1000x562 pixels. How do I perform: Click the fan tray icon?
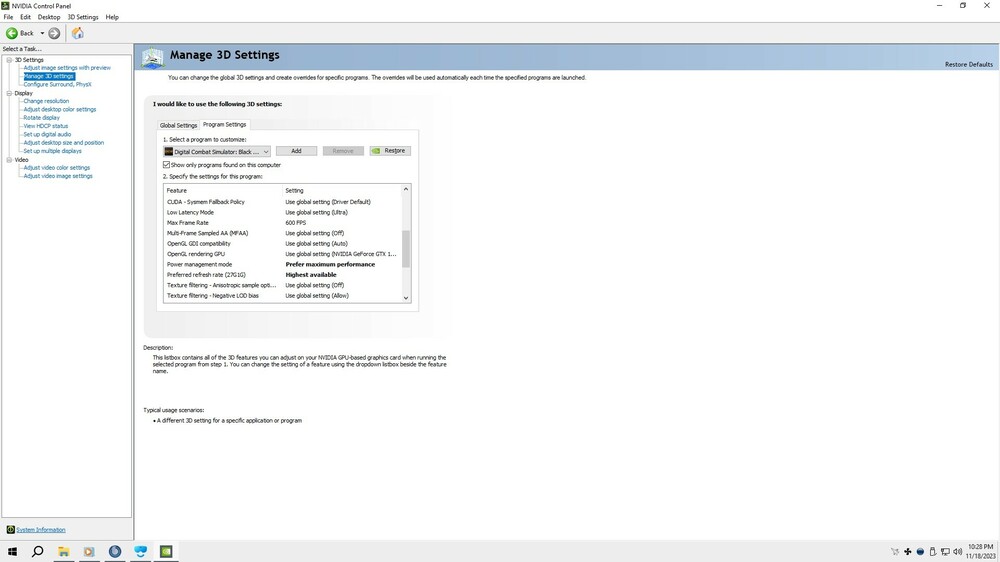tap(908, 552)
